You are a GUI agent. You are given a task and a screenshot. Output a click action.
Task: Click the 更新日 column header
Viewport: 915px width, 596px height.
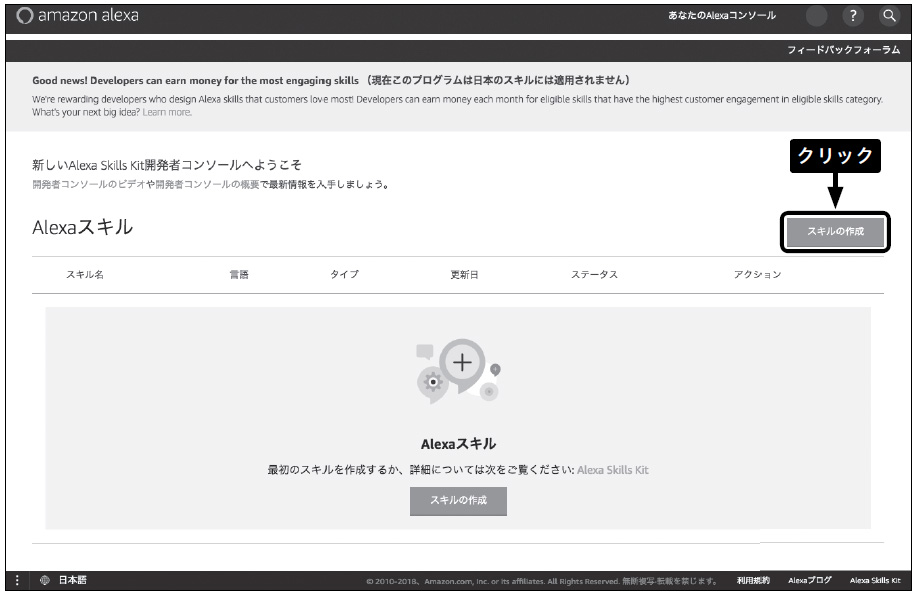tap(464, 274)
